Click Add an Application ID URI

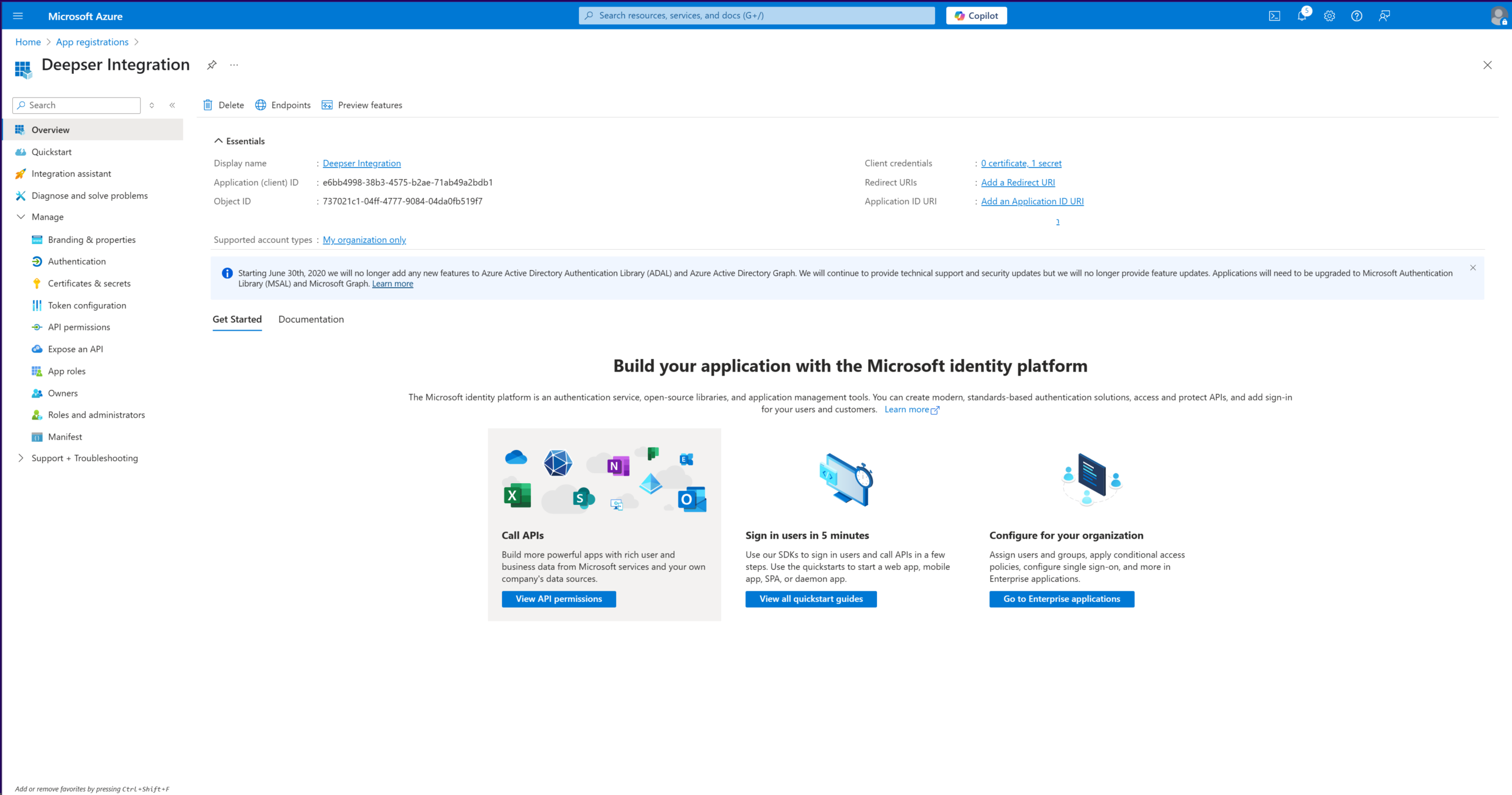point(1032,201)
